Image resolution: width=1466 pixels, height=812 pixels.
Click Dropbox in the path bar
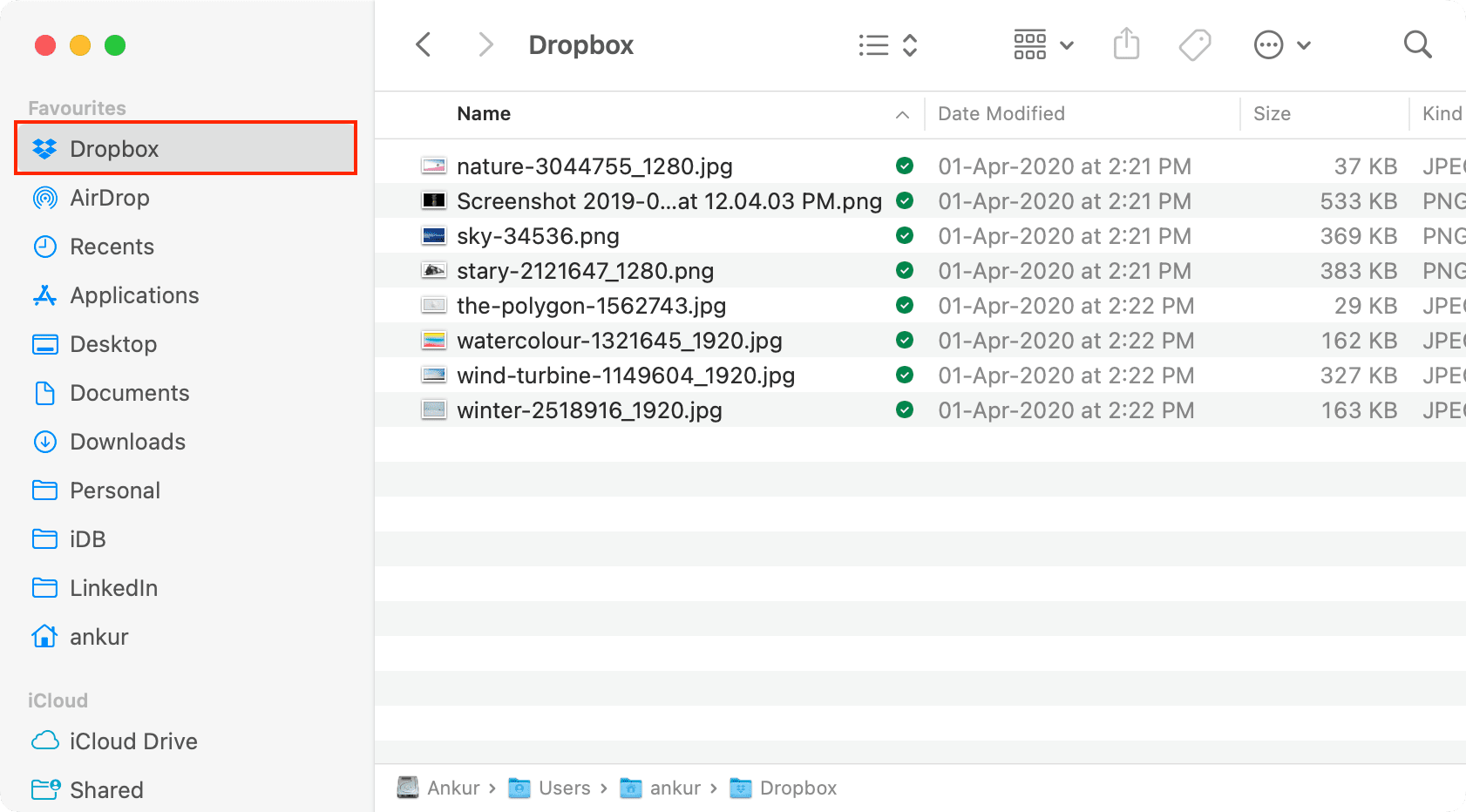point(783,788)
